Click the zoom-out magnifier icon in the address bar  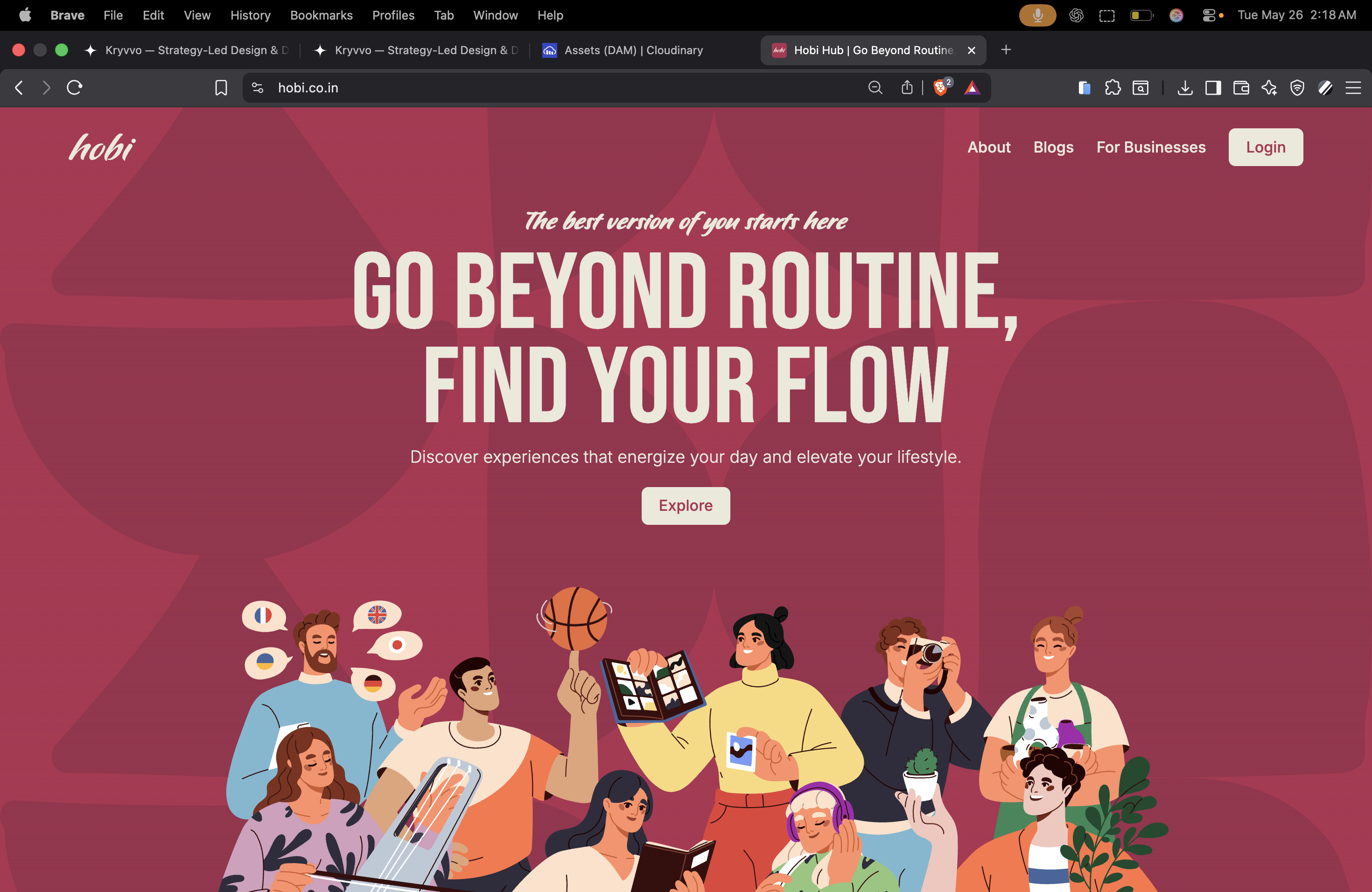tap(875, 88)
